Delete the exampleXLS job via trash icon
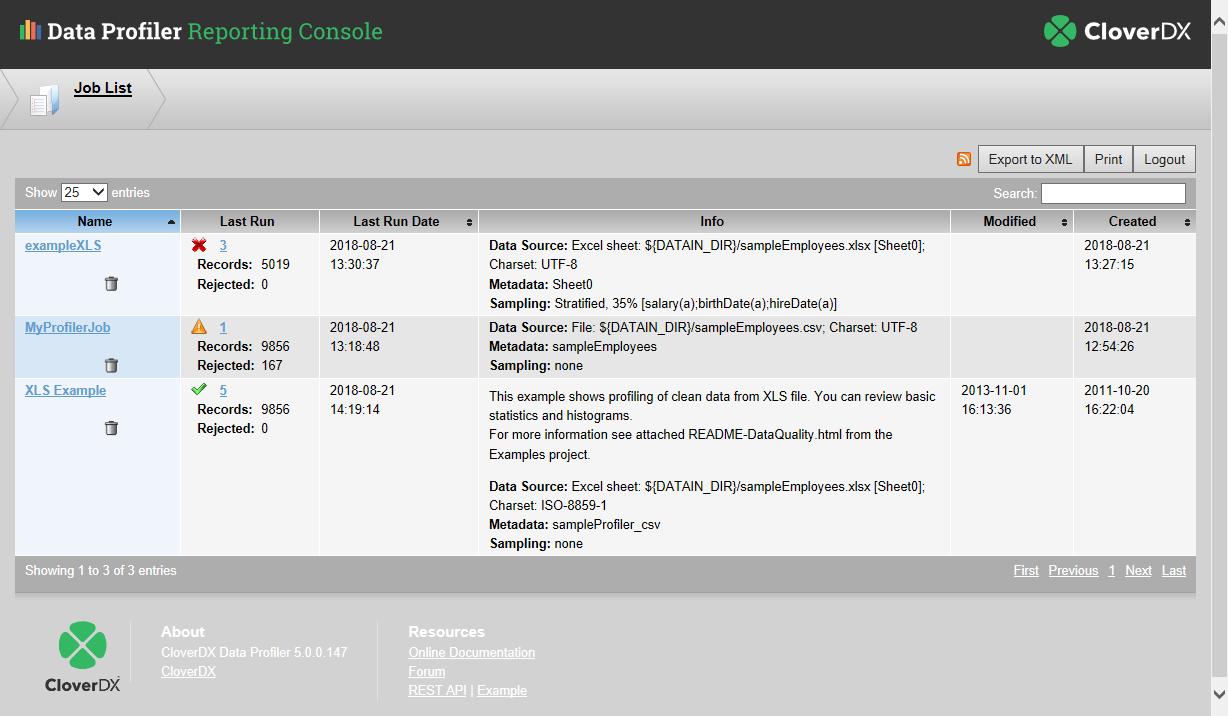The height and width of the screenshot is (716, 1228). (111, 284)
